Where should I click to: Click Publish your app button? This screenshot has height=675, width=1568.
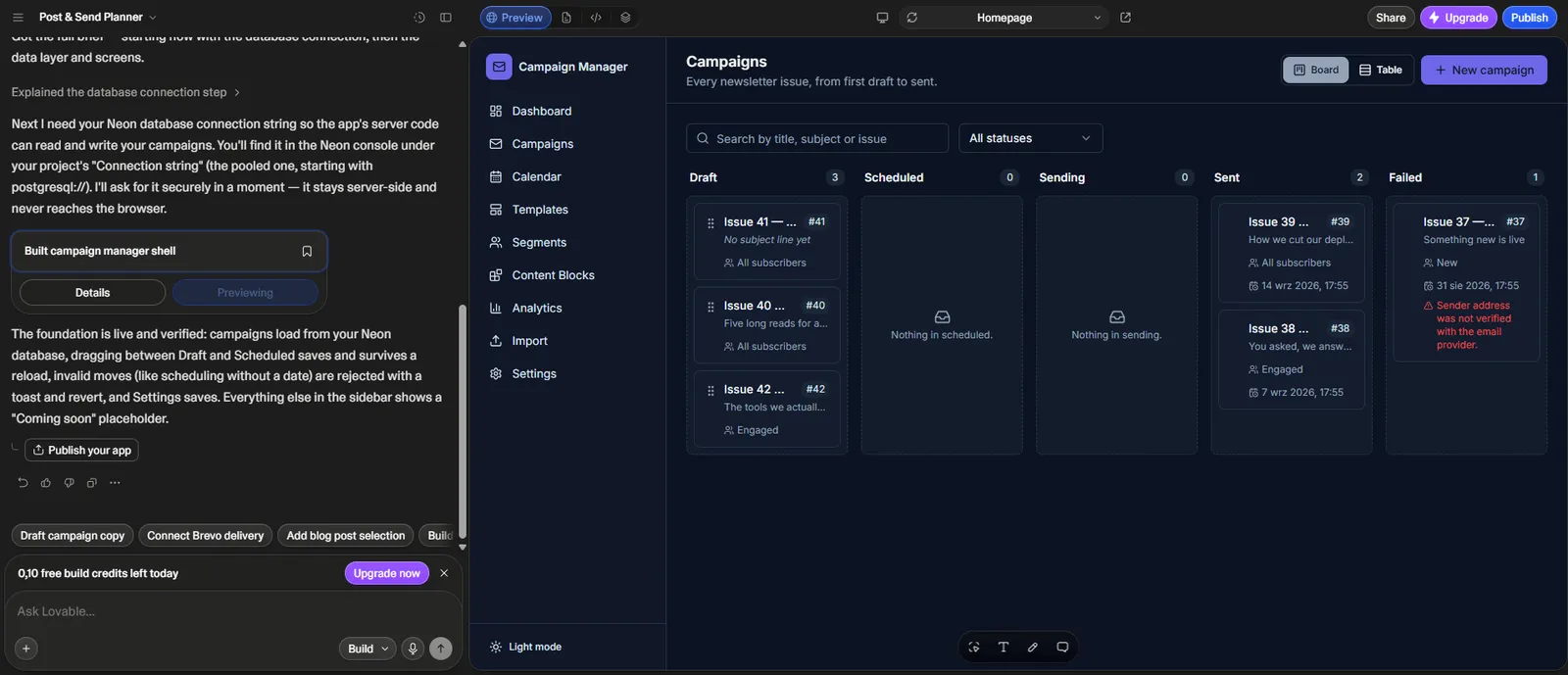click(x=81, y=450)
